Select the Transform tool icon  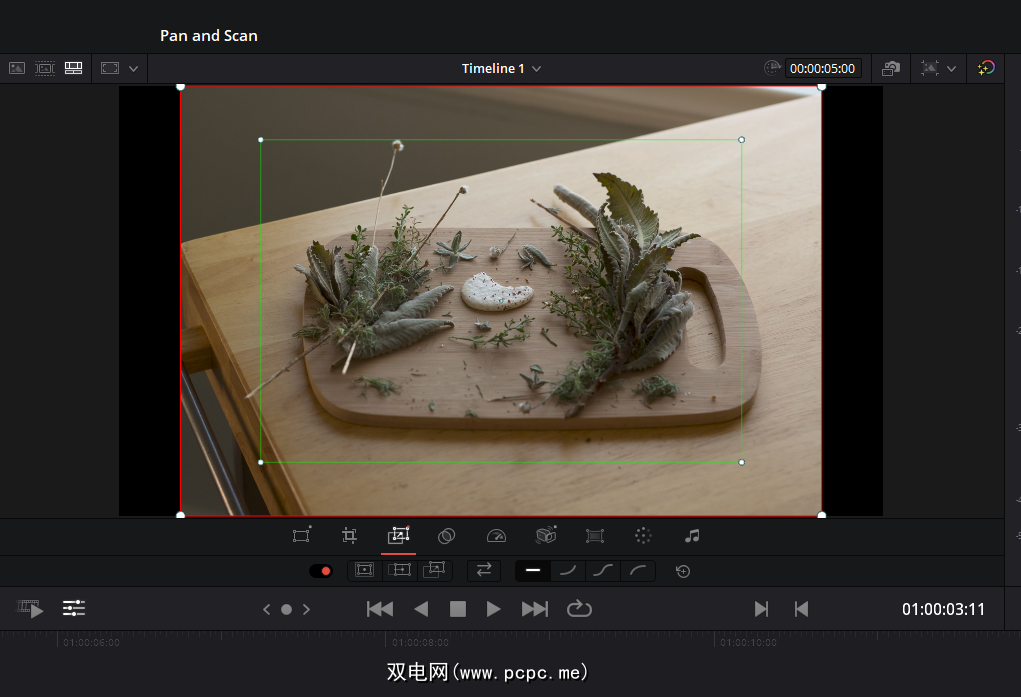pyautogui.click(x=301, y=536)
